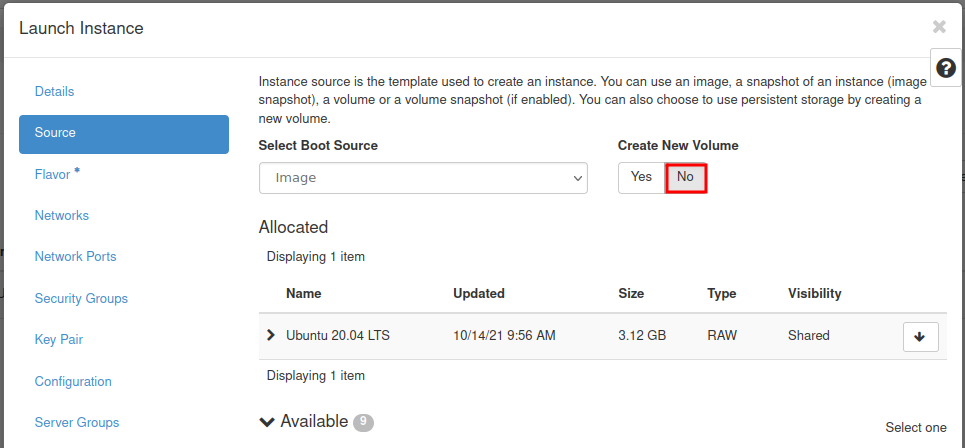Viewport: 965px width, 448px height.
Task: Go to Security Groups step
Action: click(81, 299)
